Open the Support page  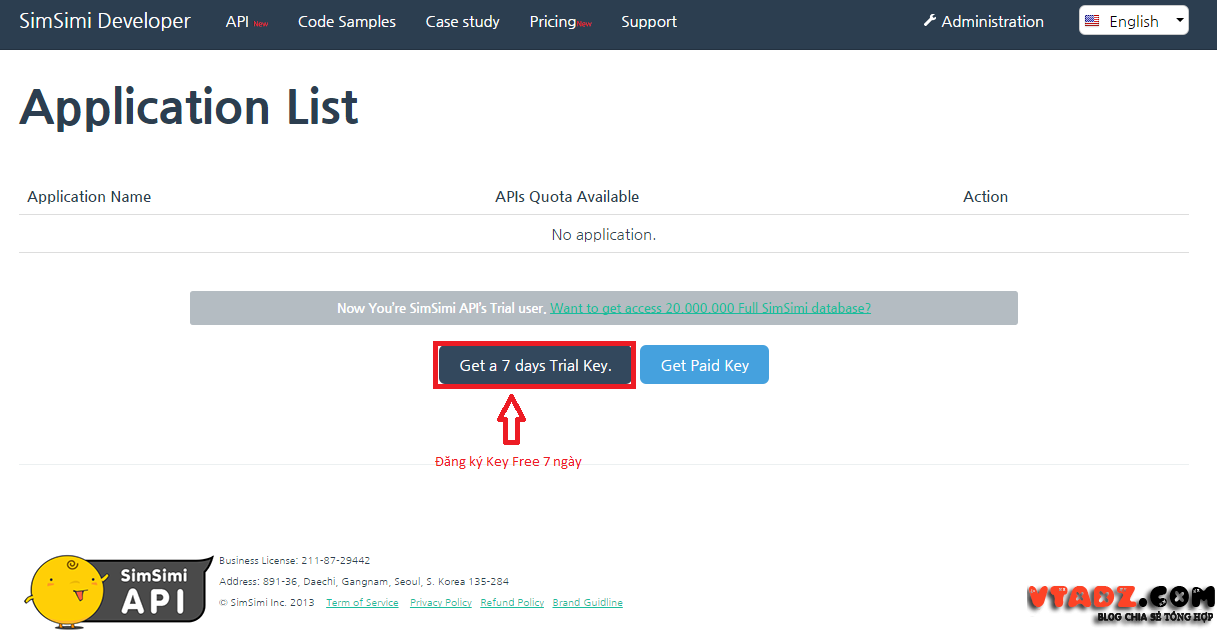pyautogui.click(x=649, y=22)
